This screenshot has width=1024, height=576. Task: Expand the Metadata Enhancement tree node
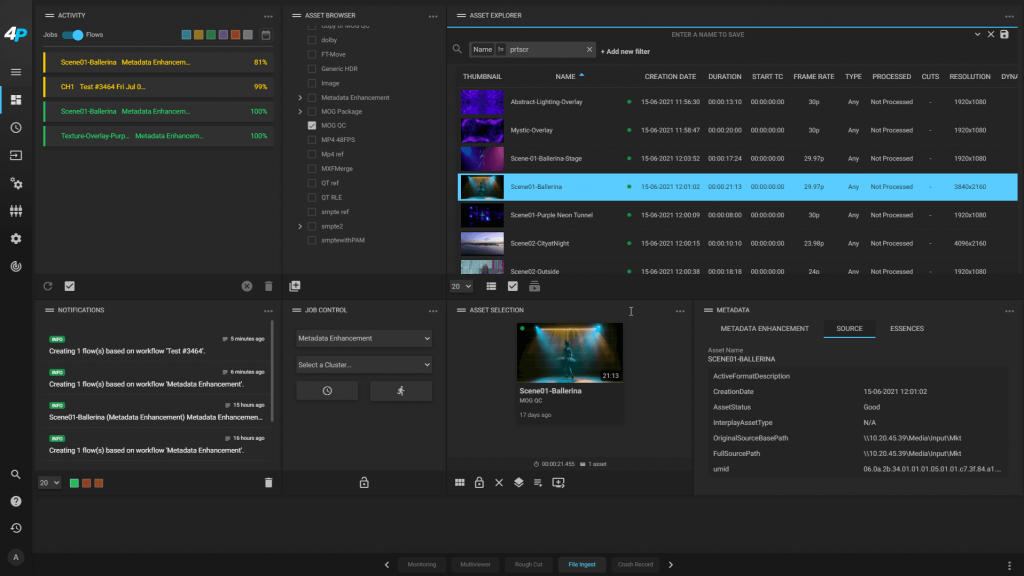(x=300, y=98)
